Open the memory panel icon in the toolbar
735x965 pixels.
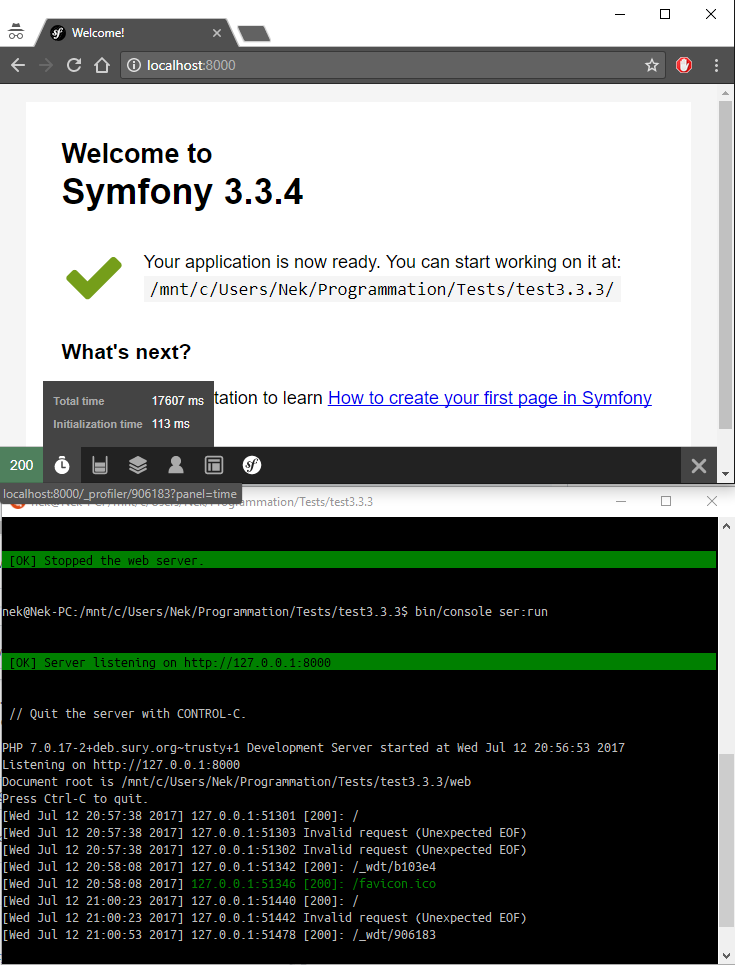(x=100, y=465)
